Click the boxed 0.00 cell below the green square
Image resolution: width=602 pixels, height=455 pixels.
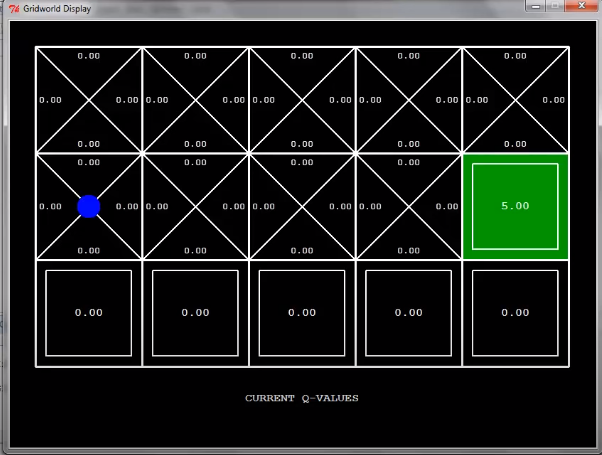coord(515,313)
